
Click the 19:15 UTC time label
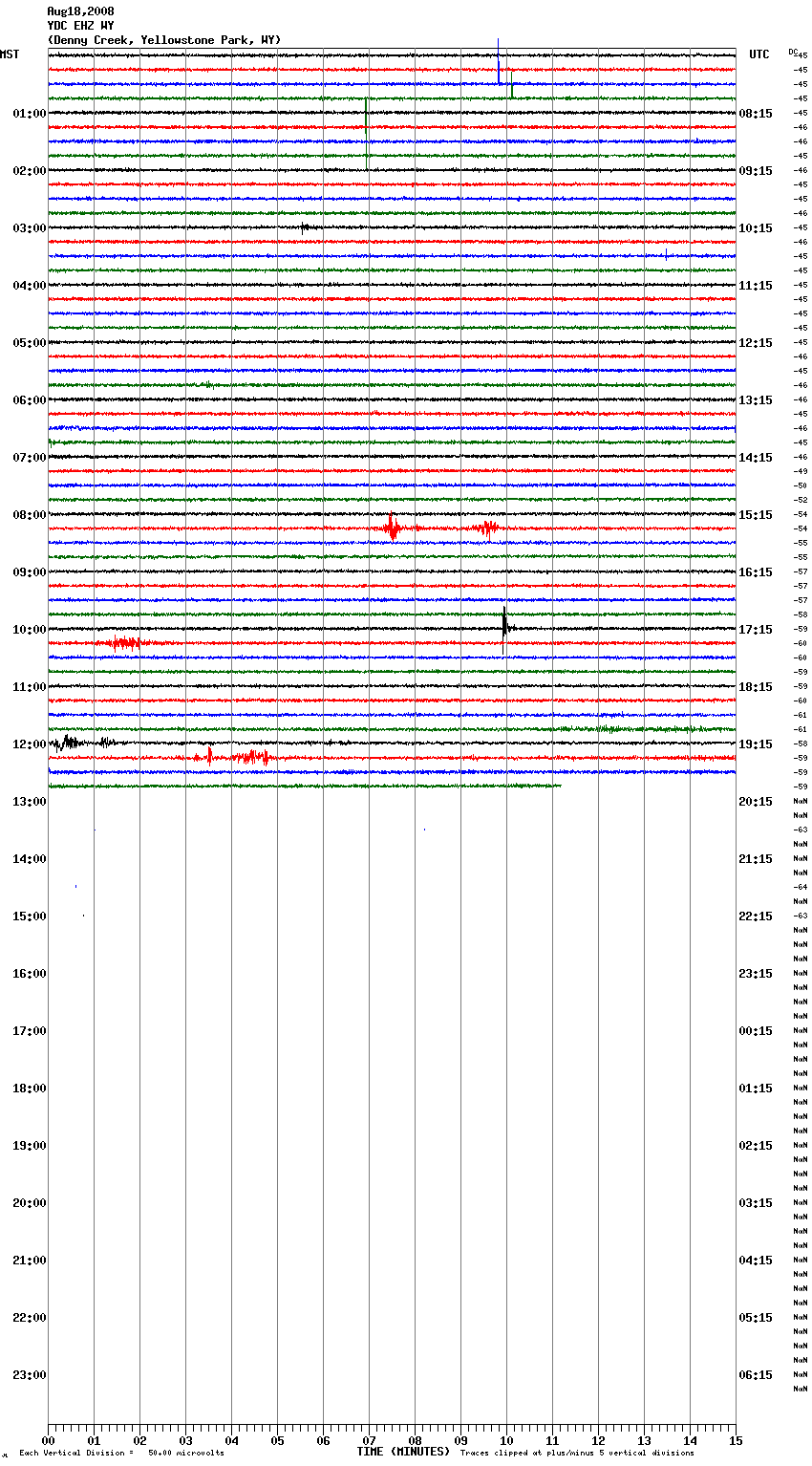click(756, 744)
